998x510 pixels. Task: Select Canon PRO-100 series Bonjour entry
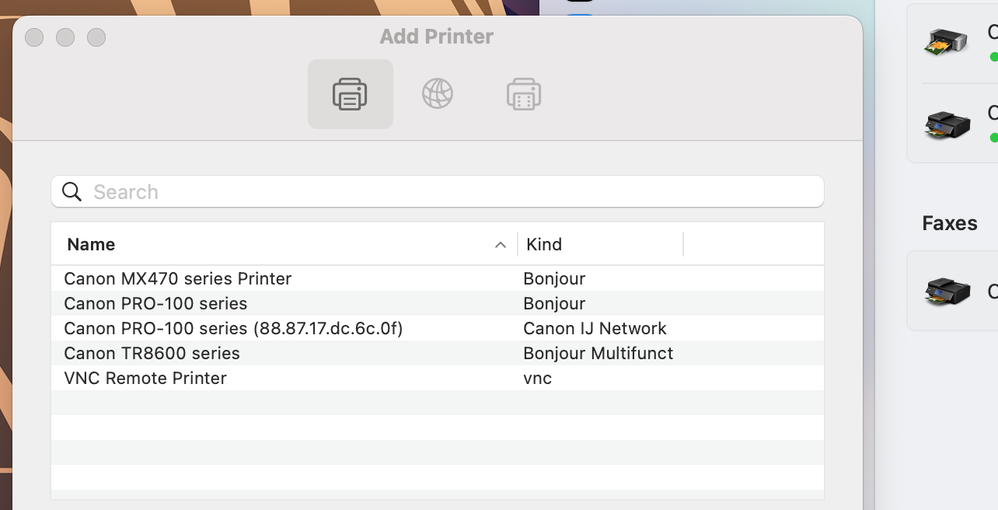(x=437, y=304)
